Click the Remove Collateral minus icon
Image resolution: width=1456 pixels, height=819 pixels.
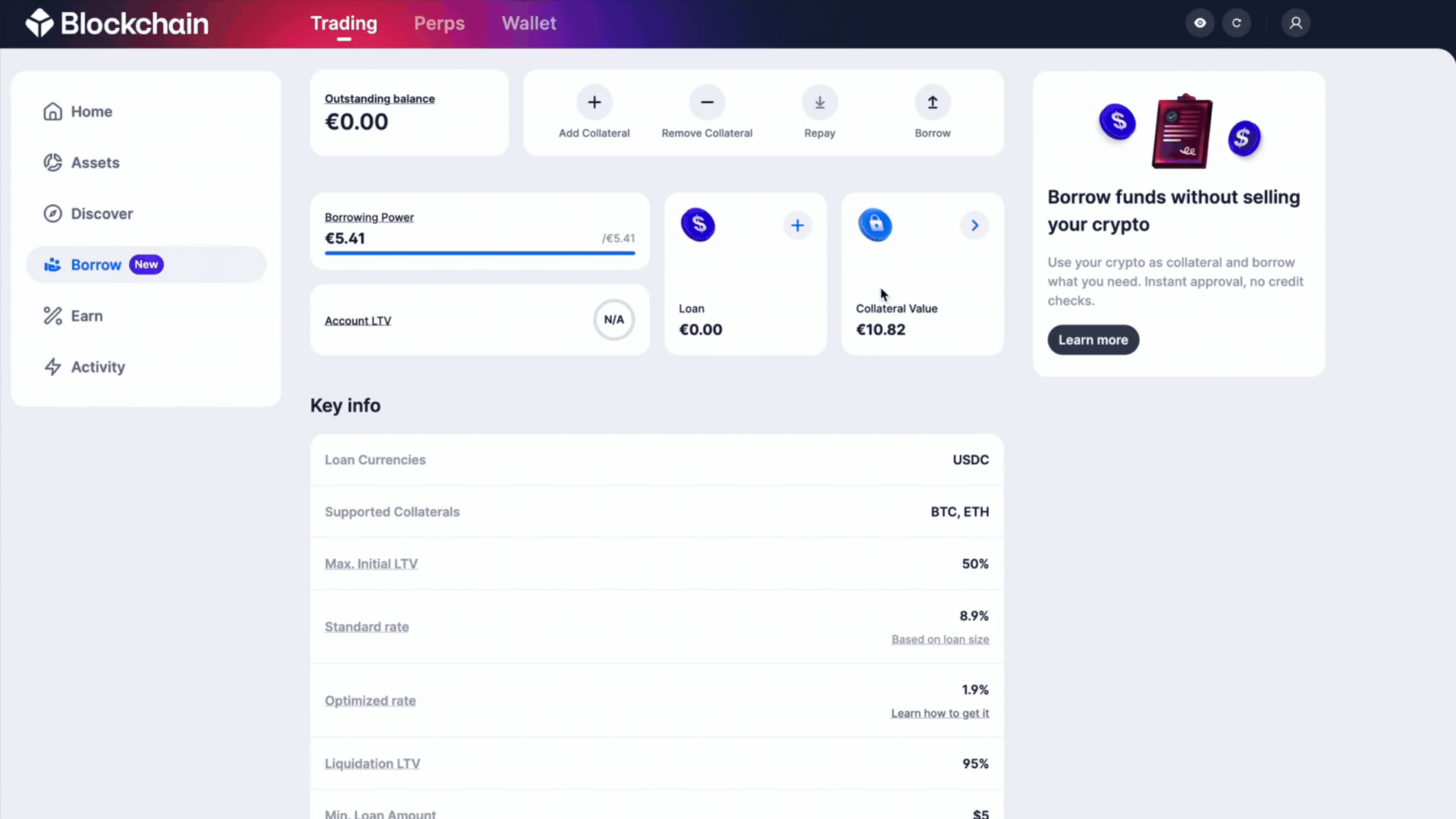pos(707,102)
